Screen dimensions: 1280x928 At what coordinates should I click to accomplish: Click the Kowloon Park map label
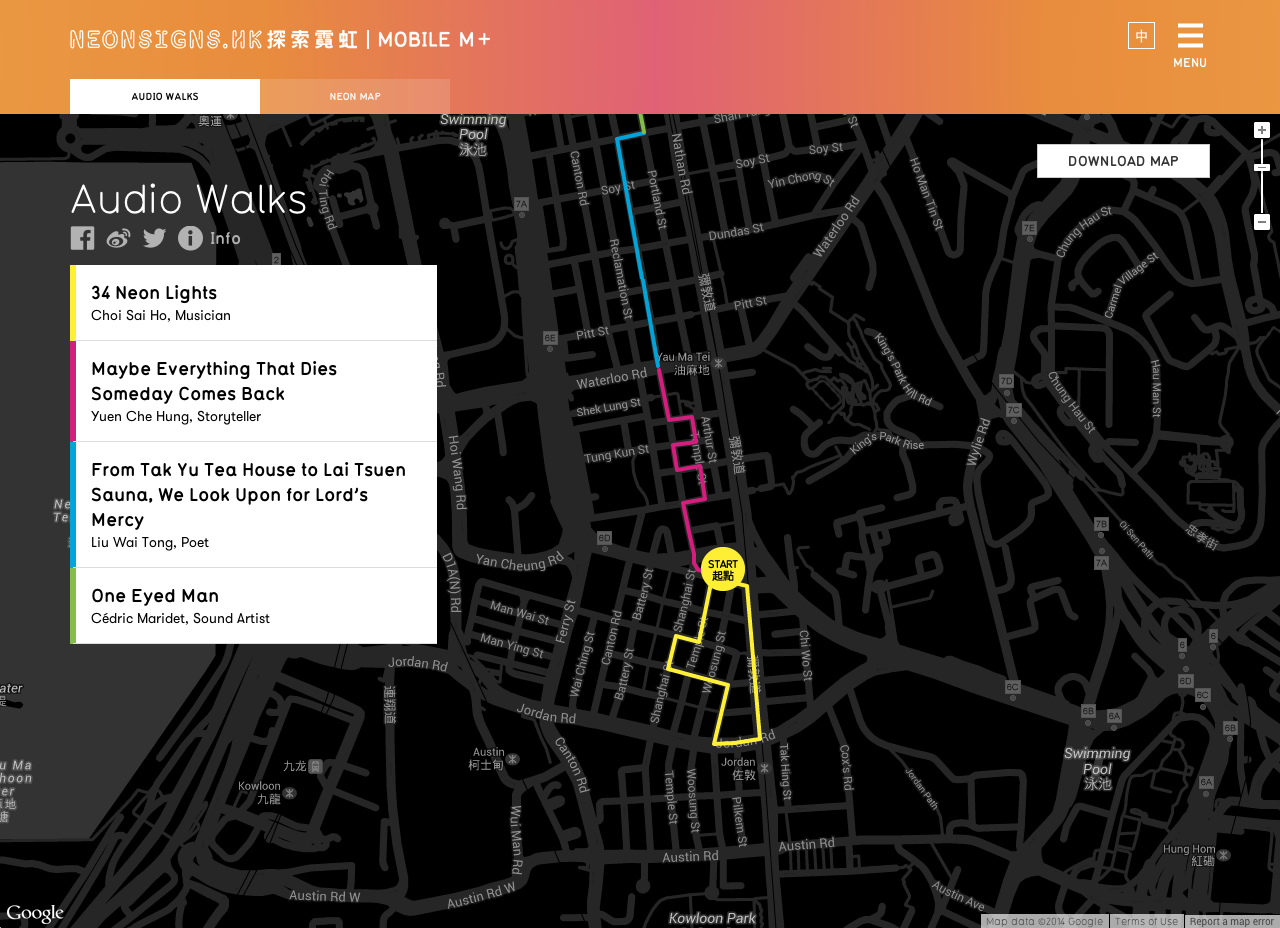712,918
